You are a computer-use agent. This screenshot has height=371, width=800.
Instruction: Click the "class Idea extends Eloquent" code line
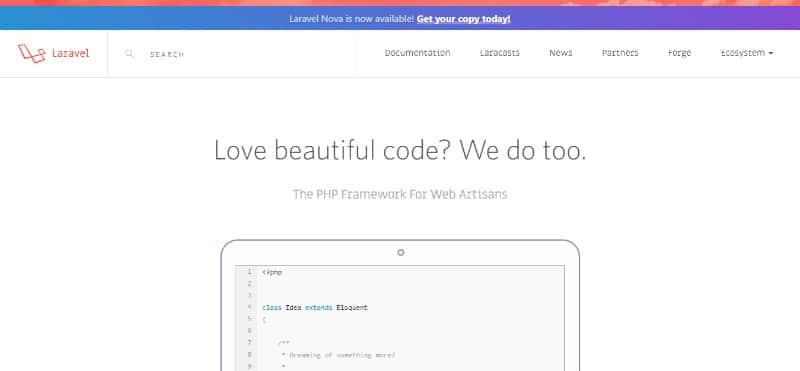(315, 308)
